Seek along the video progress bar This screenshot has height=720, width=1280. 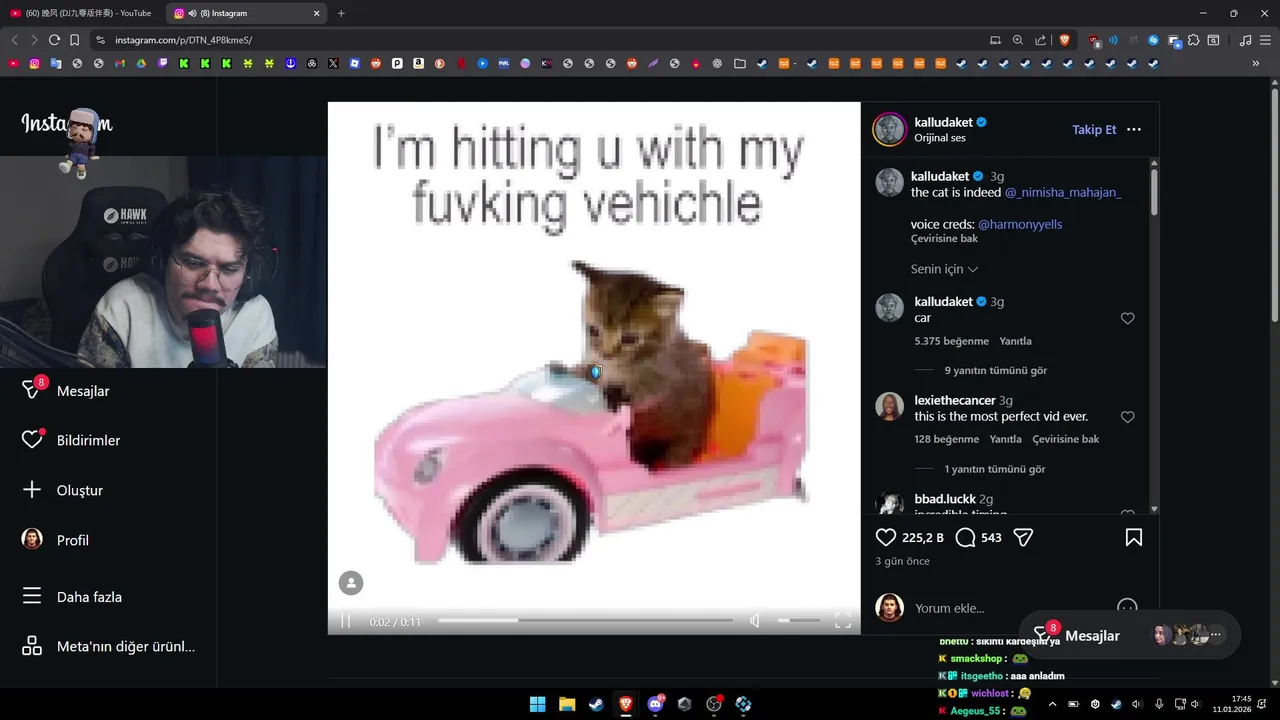585,621
